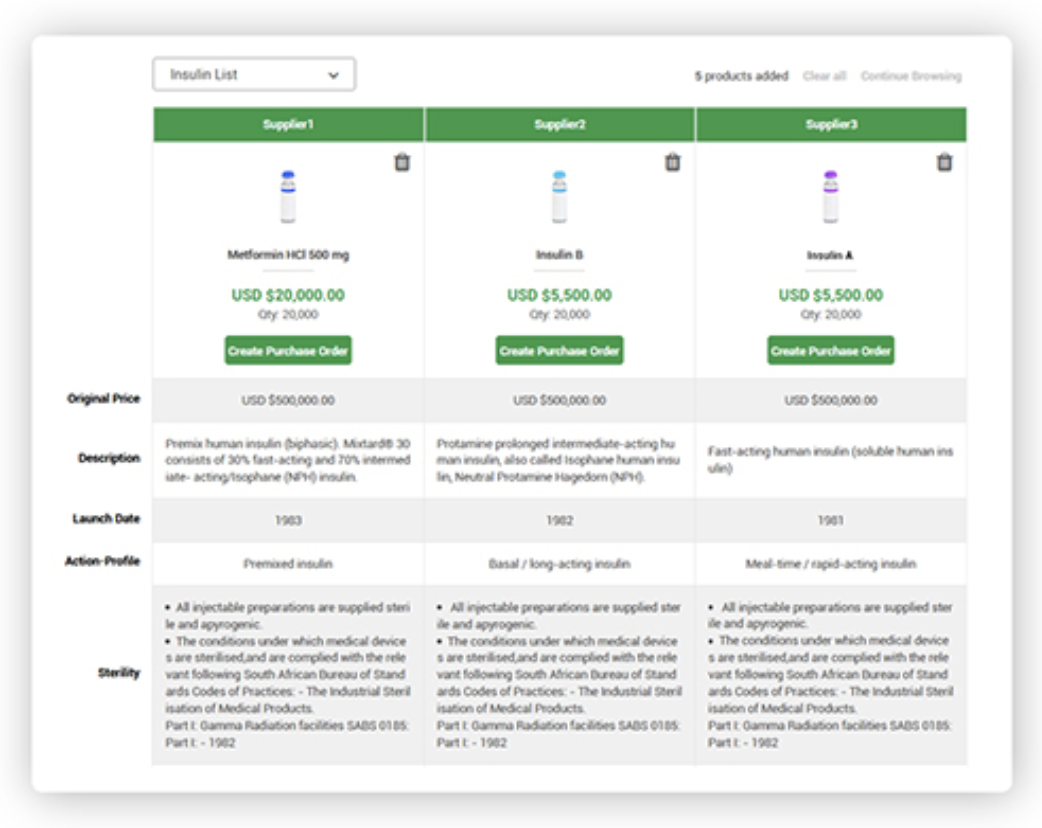
Task: Click the Supplier1 column header
Action: [x=288, y=122]
